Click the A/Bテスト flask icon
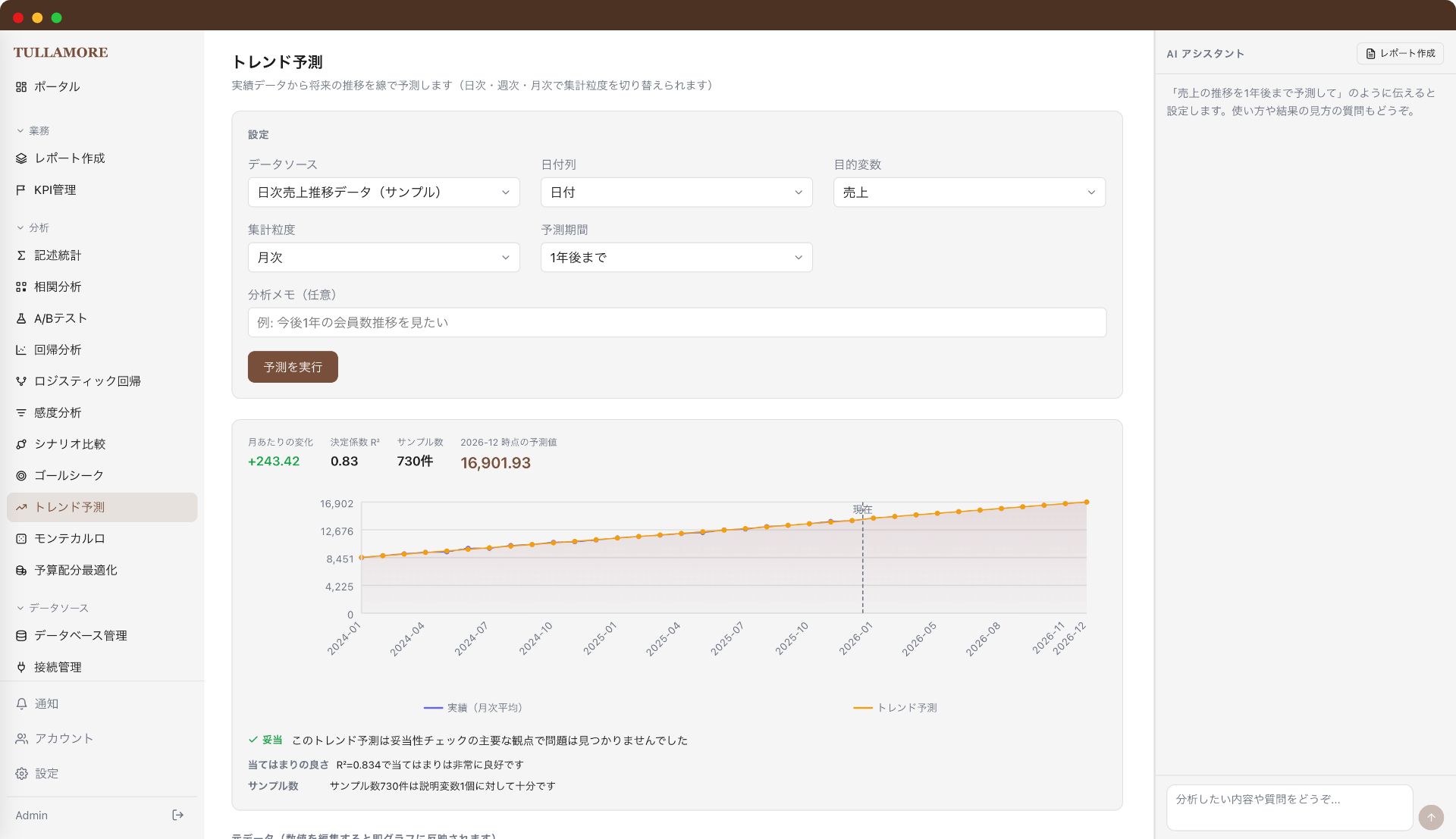 21,318
